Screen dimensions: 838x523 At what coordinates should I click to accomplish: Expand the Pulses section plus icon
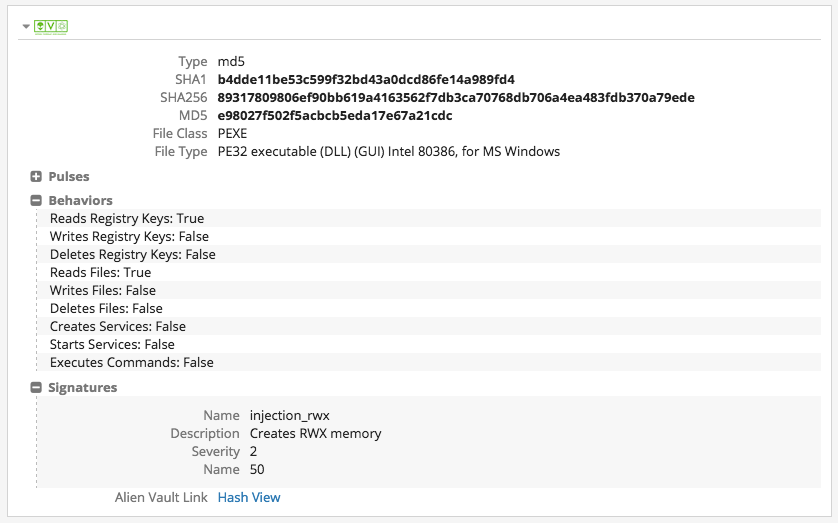[x=36, y=177]
